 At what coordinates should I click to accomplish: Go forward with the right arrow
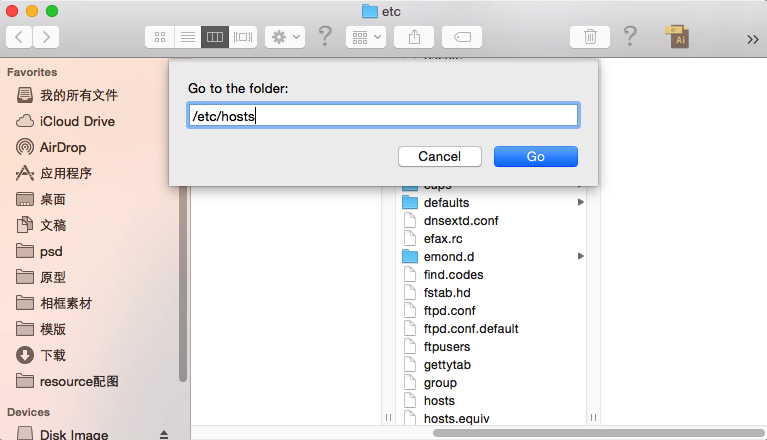point(46,37)
